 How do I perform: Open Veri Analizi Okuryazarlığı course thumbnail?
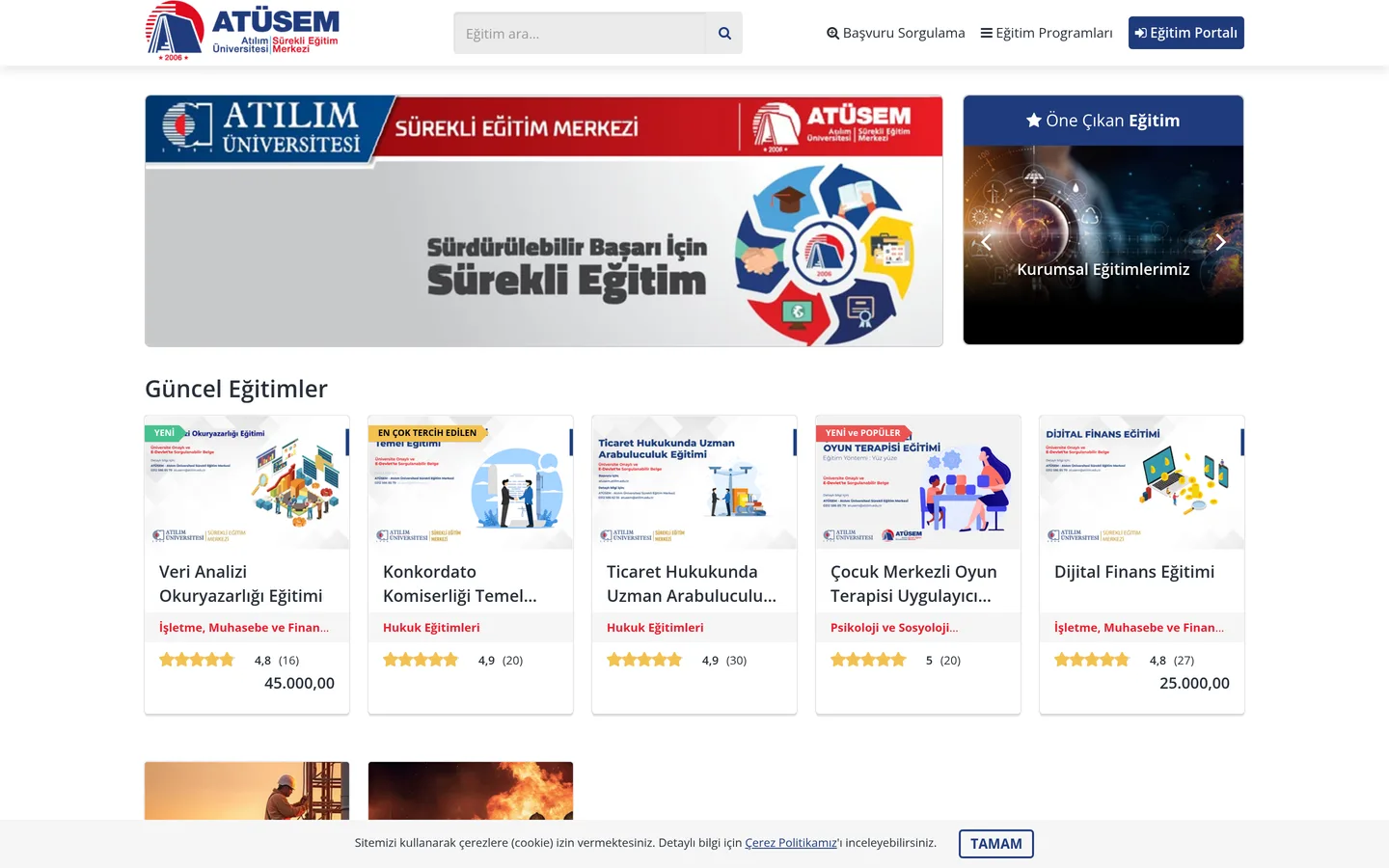coord(247,482)
